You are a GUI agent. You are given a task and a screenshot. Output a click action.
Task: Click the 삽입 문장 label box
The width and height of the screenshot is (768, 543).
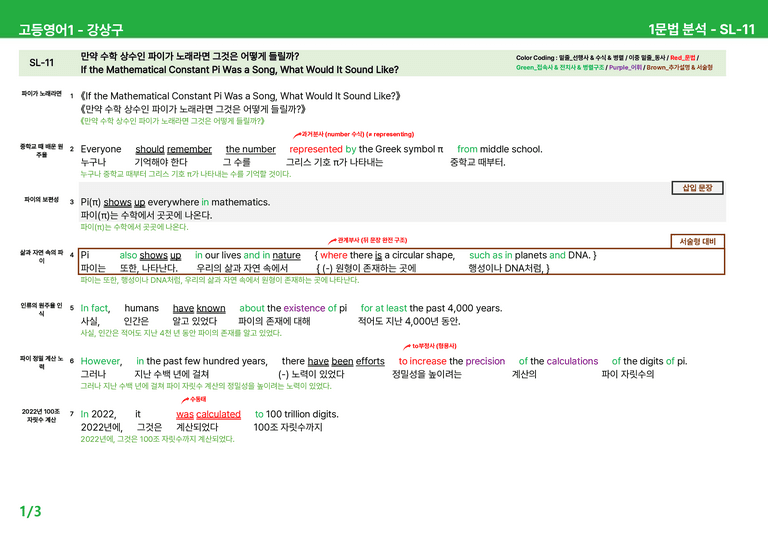pyautogui.click(x=697, y=188)
